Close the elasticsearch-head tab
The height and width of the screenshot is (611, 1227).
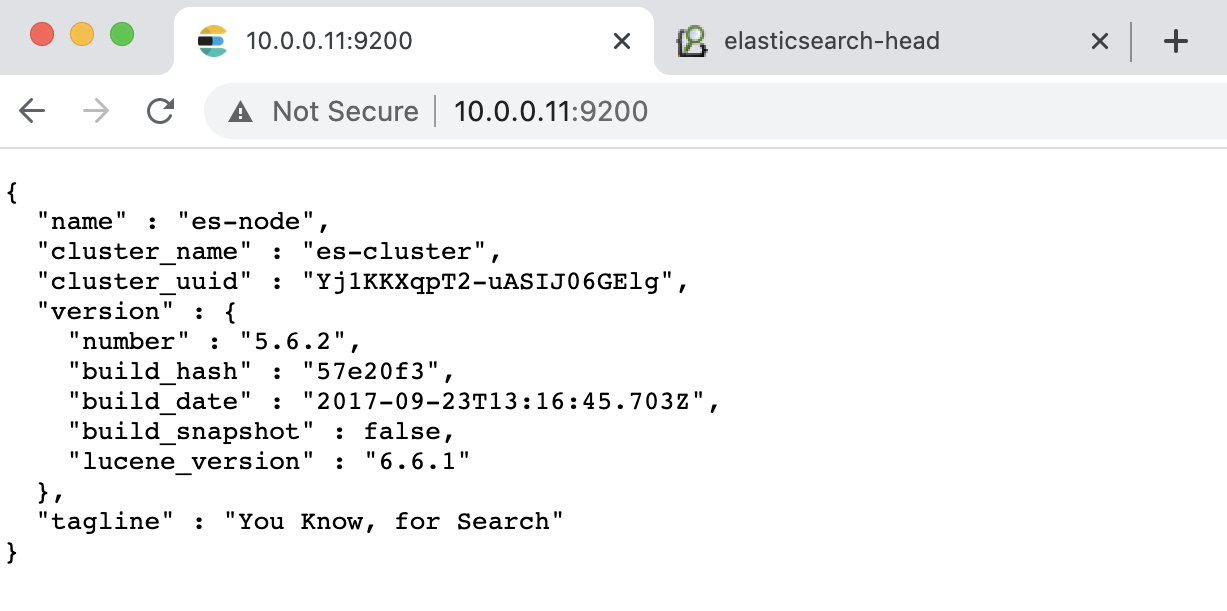click(1099, 41)
